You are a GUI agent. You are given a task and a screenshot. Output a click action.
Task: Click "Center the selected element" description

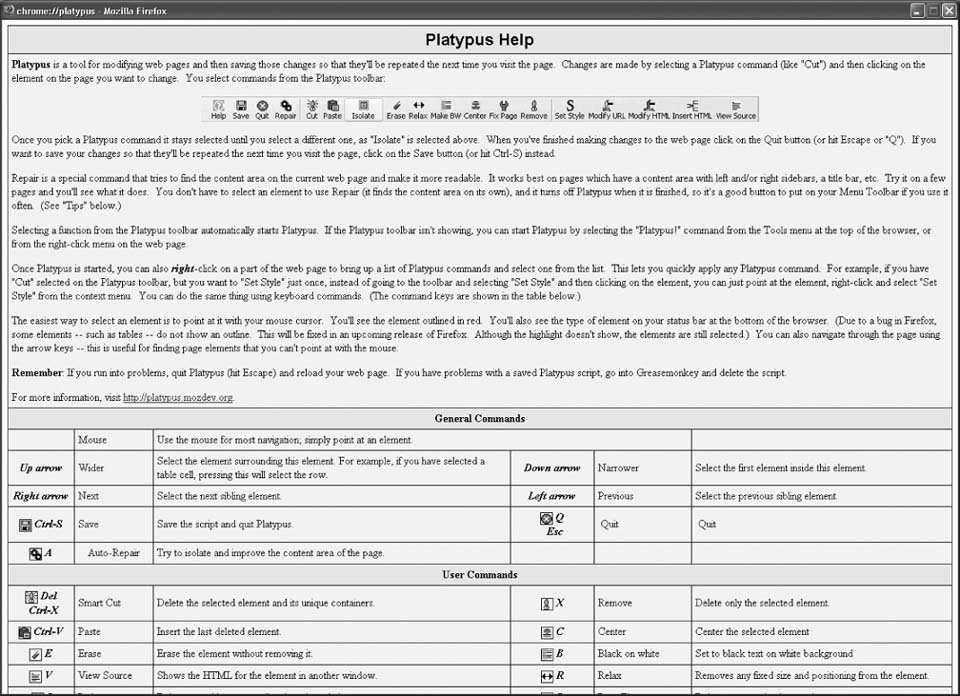[x=752, y=631]
